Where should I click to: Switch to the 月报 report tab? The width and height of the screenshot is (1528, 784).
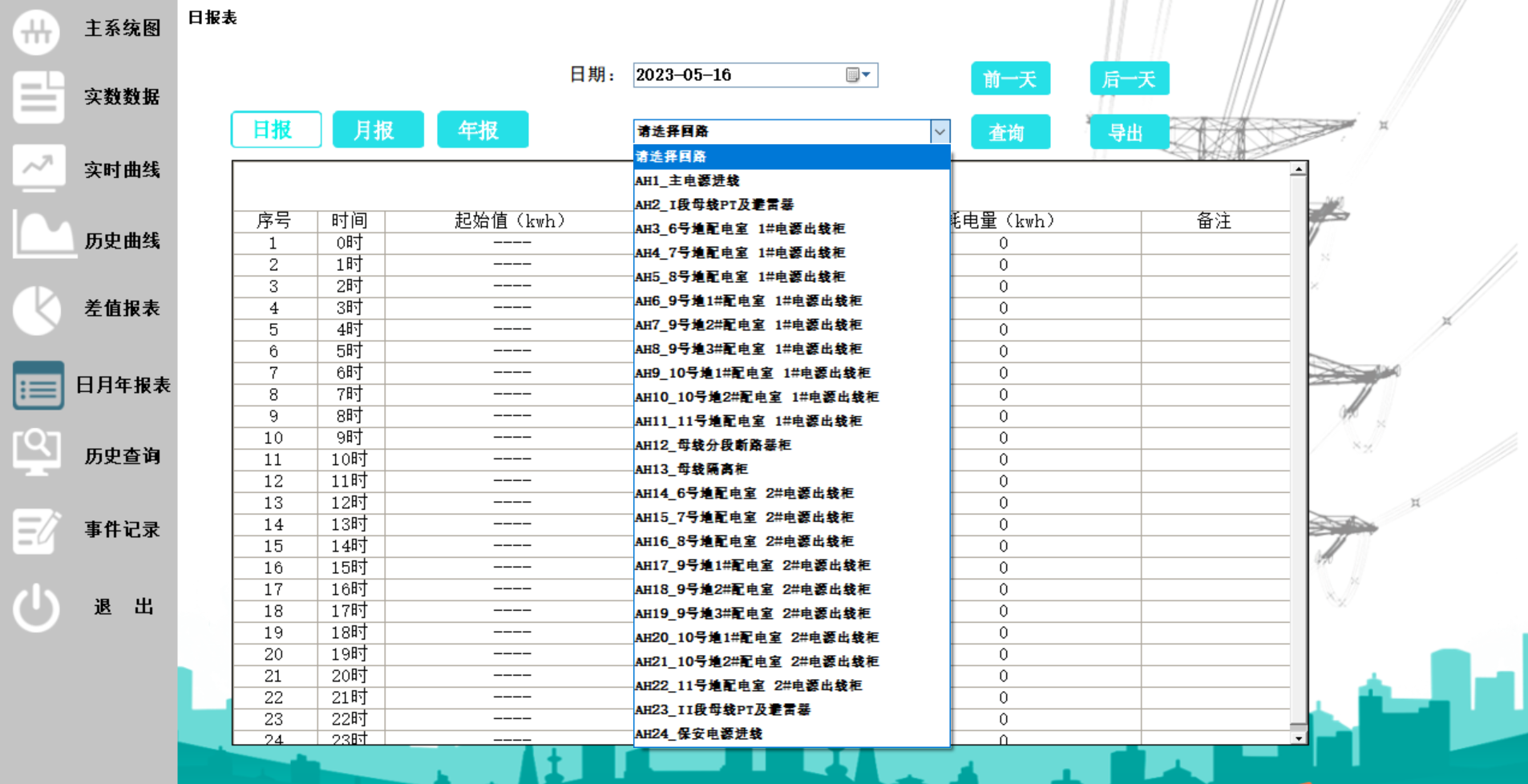pos(378,129)
